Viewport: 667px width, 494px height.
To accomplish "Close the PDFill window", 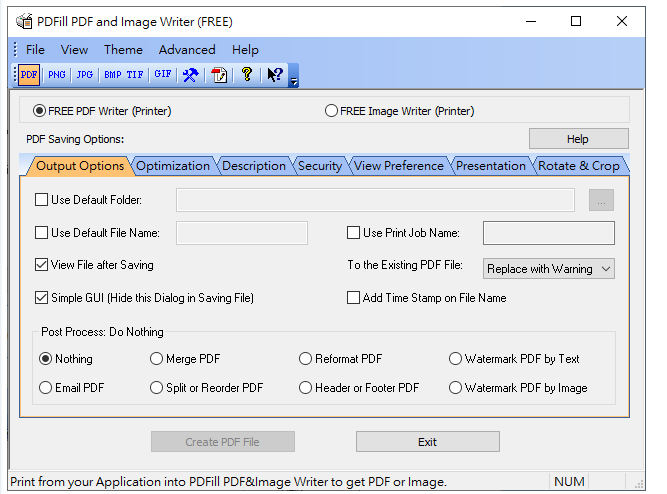I will tap(621, 21).
